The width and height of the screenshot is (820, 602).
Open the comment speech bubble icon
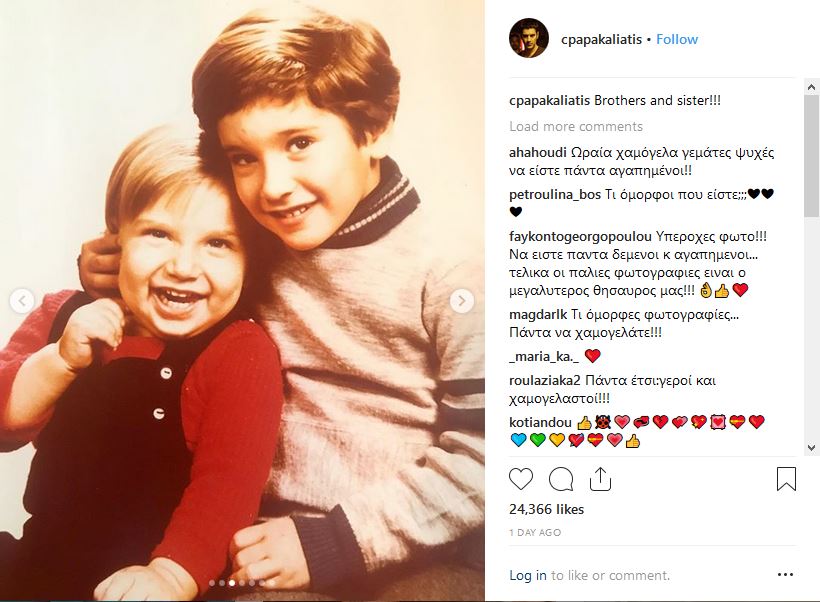point(561,479)
